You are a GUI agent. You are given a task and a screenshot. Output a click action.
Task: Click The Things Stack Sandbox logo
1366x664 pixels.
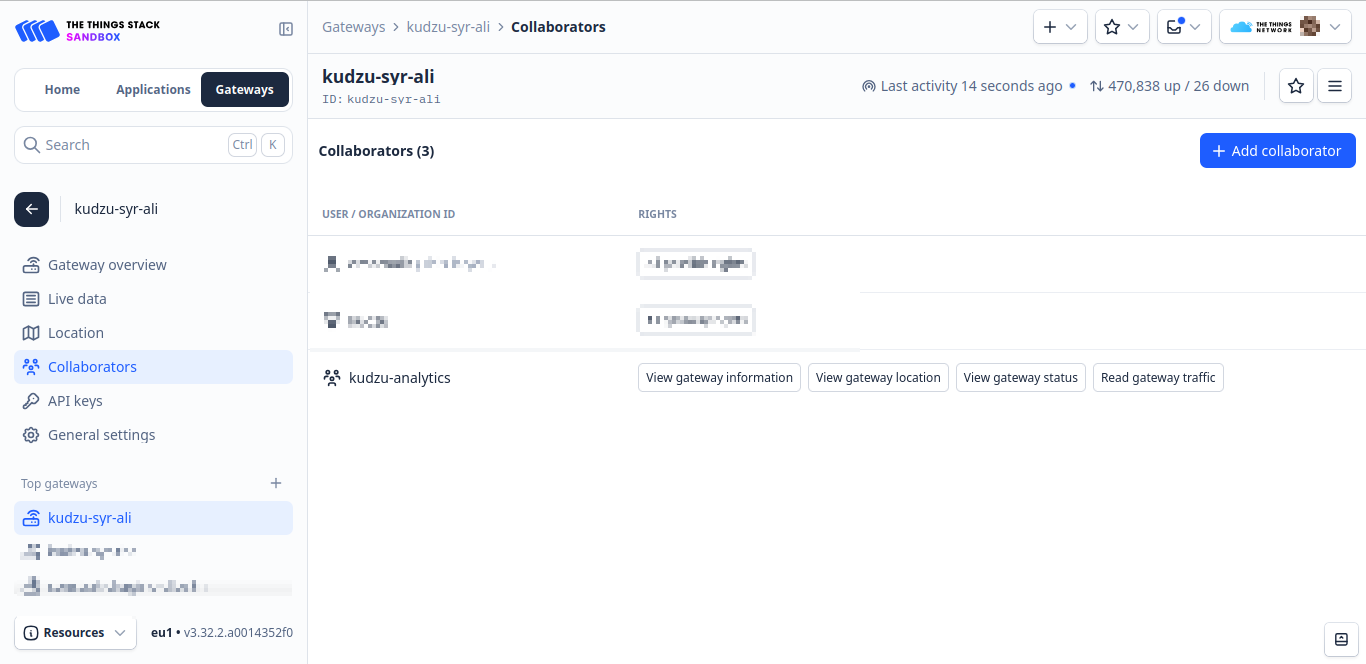click(x=87, y=30)
